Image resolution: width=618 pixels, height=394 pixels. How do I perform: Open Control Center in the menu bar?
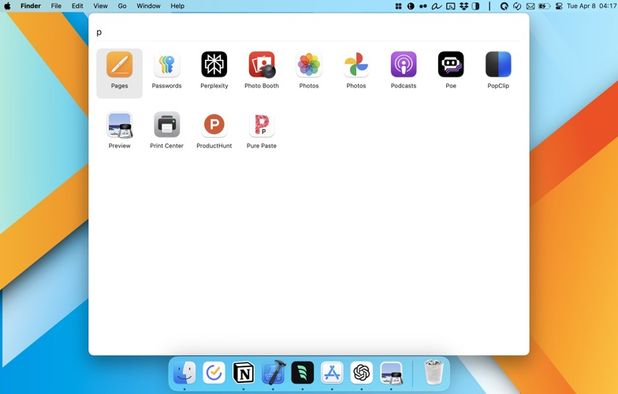(x=558, y=6)
